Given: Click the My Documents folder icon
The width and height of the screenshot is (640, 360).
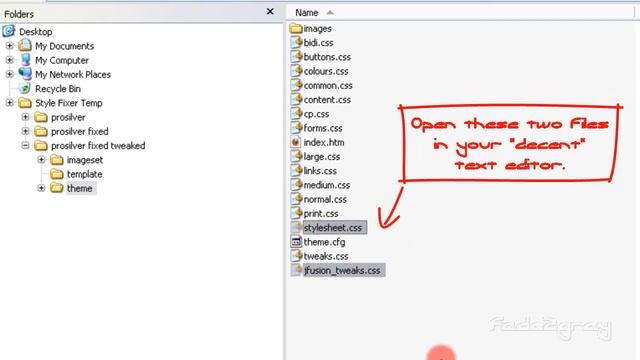Looking at the screenshot, I should click(x=25, y=45).
